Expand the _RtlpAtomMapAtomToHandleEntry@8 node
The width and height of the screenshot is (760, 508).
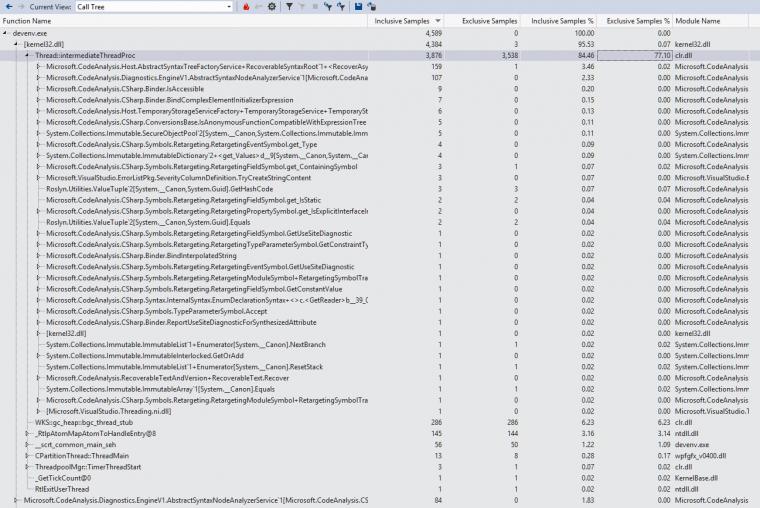27,433
